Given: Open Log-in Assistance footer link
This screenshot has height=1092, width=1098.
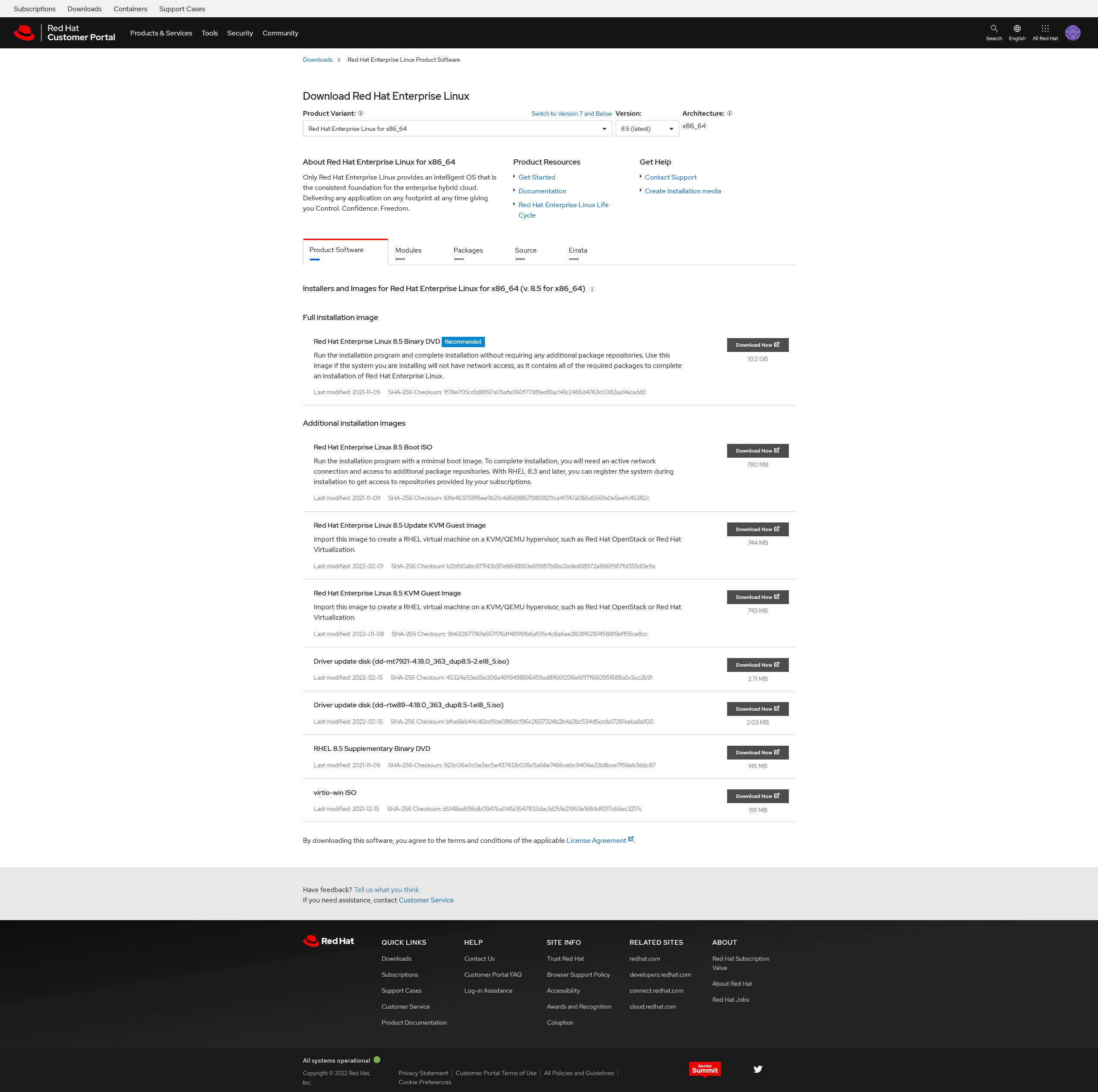Looking at the screenshot, I should click(x=488, y=990).
